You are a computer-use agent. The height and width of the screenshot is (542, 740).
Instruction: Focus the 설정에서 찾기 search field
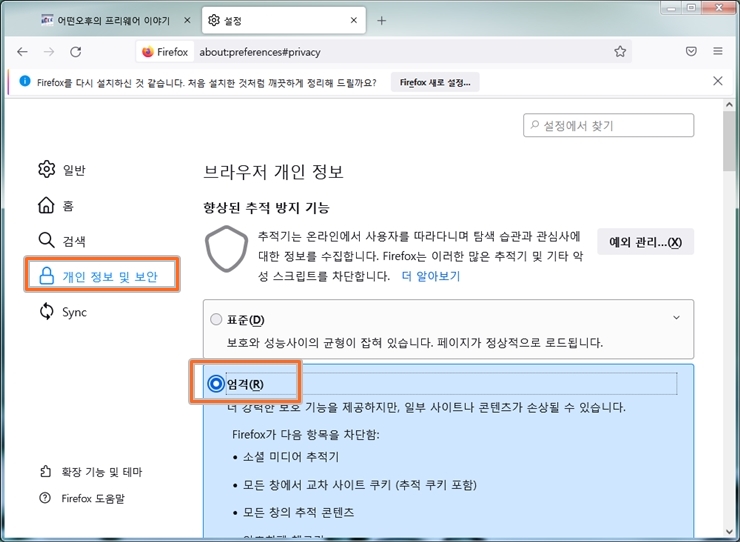click(608, 125)
